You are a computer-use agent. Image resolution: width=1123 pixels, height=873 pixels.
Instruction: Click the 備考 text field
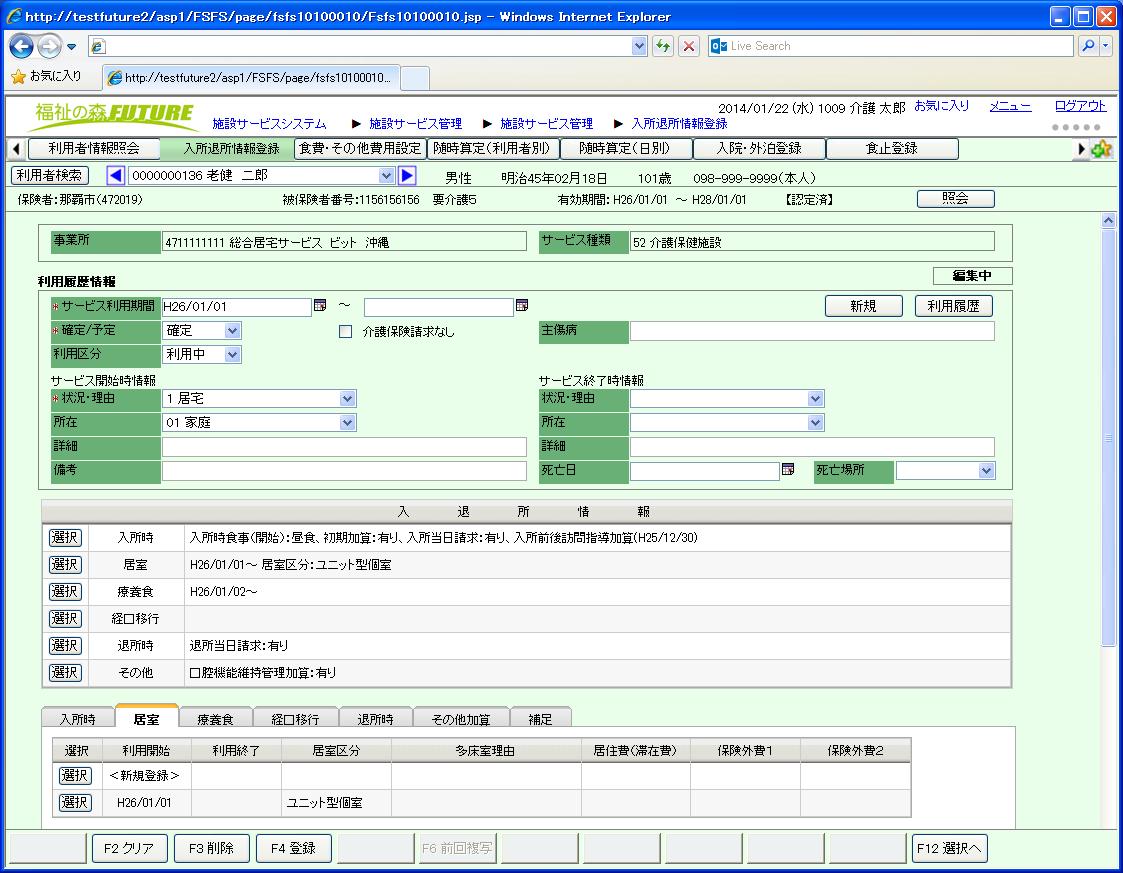[x=344, y=471]
